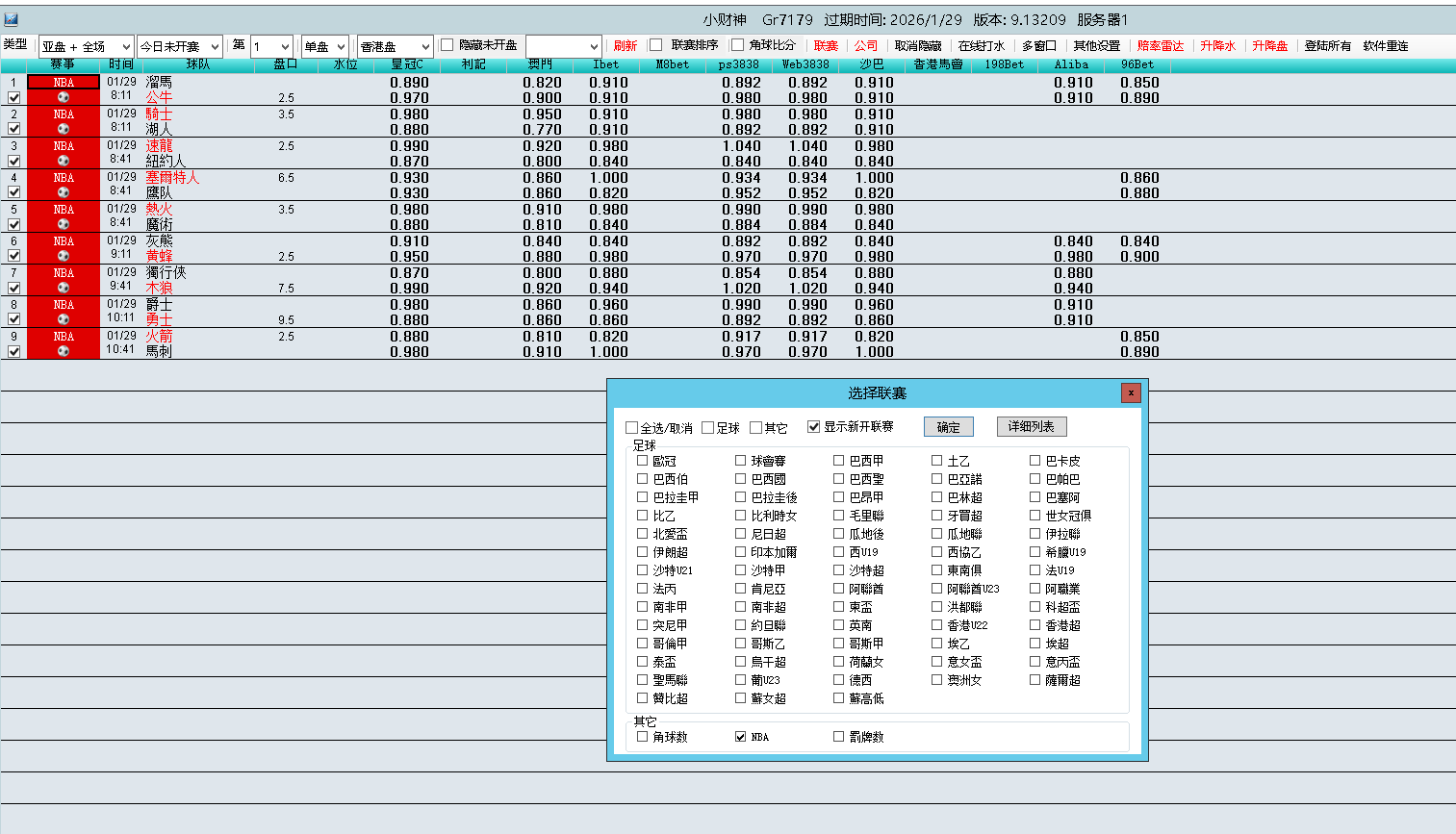Image resolution: width=1456 pixels, height=834 pixels.
Task: Select the 香港超 league checkbox
Action: click(1035, 625)
